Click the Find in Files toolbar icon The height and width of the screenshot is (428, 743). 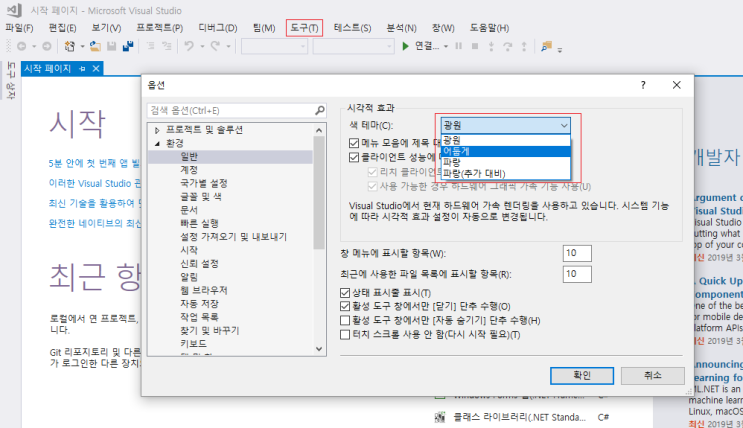click(546, 46)
